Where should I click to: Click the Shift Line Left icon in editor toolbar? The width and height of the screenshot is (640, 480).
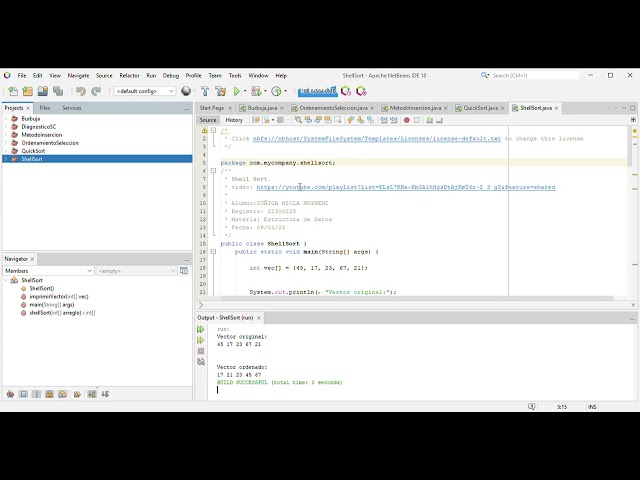pyautogui.click(x=383, y=120)
